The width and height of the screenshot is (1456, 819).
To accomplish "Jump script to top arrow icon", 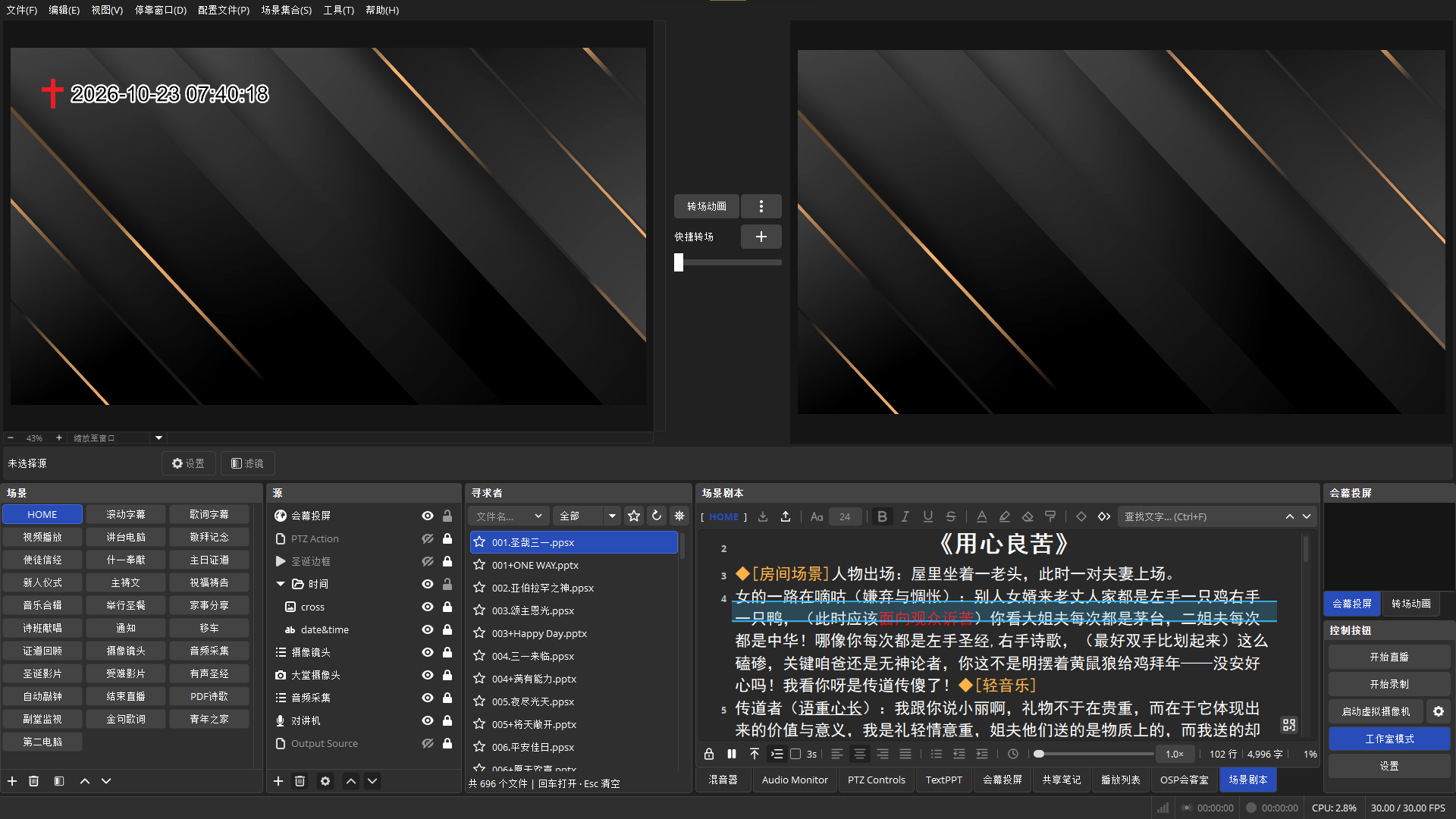I will tap(755, 754).
